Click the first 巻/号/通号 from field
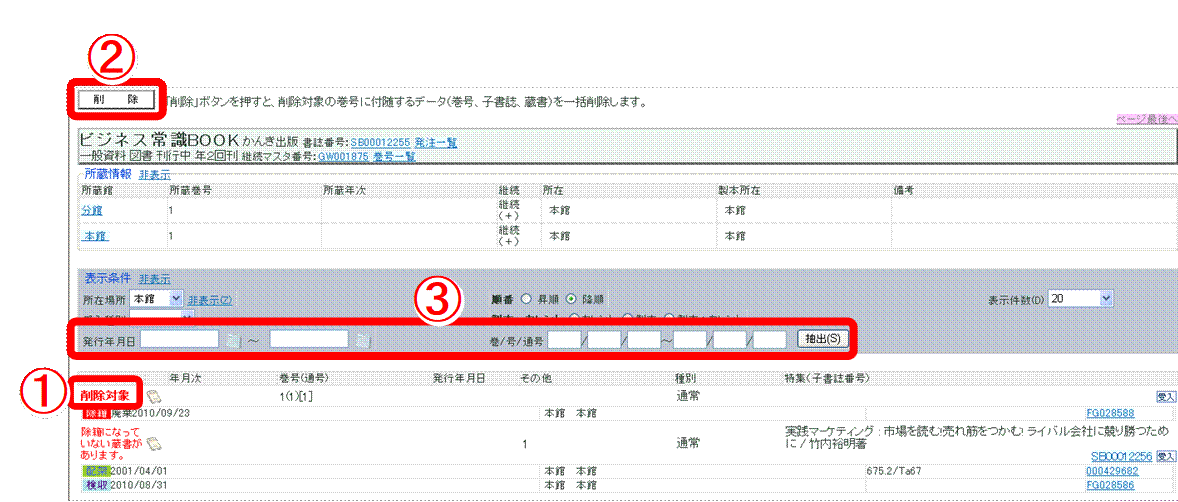This screenshot has height=502, width=1178. pos(565,340)
